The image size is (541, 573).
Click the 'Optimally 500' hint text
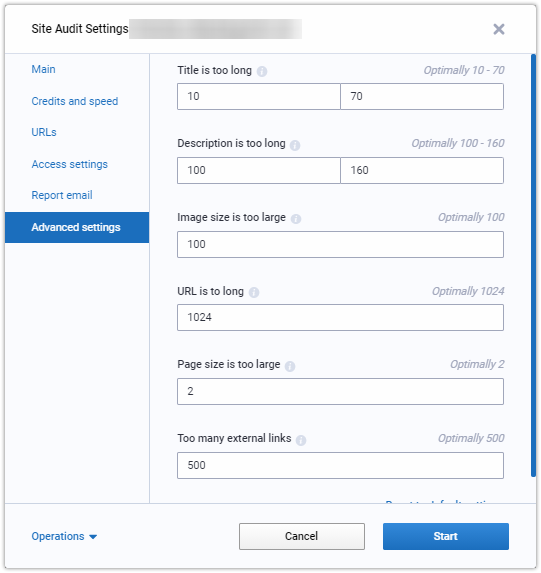point(471,438)
